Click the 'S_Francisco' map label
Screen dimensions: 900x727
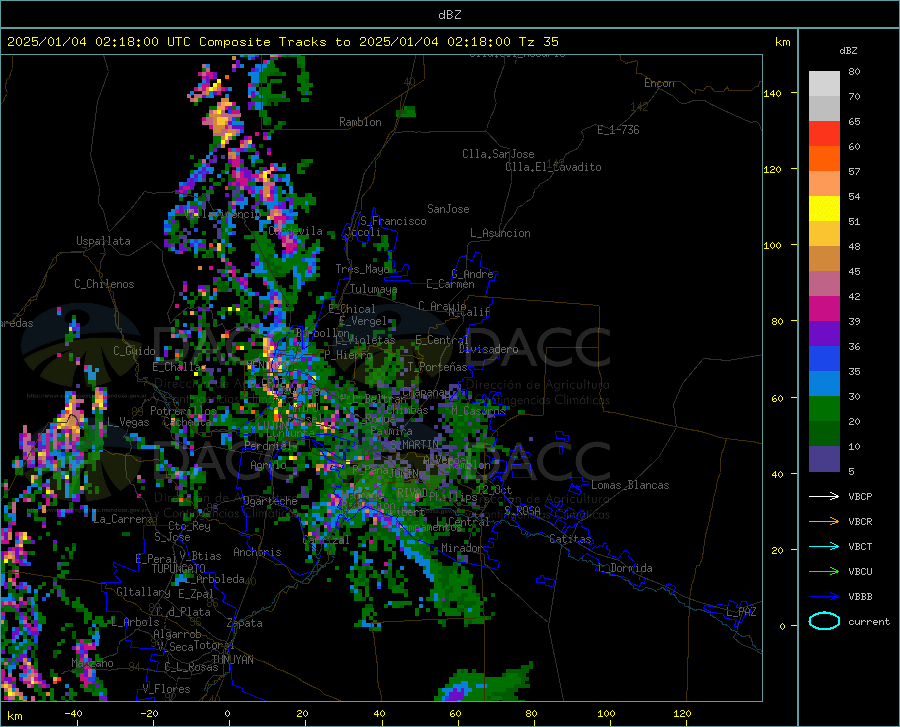pos(393,221)
